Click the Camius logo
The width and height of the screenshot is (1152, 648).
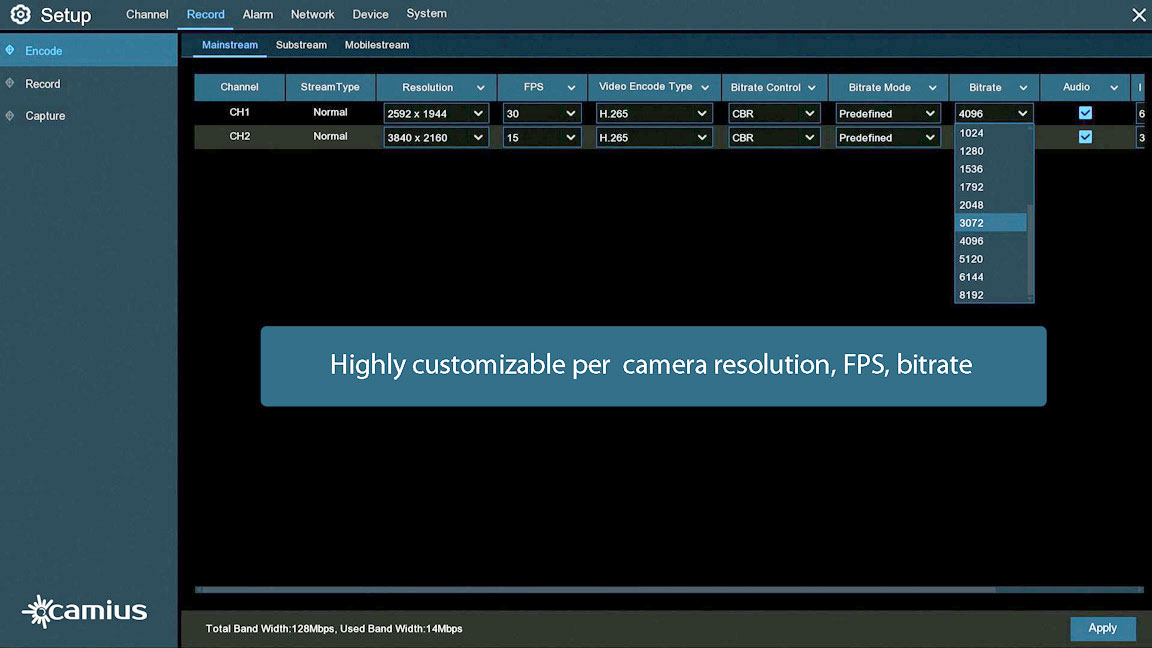[x=85, y=611]
